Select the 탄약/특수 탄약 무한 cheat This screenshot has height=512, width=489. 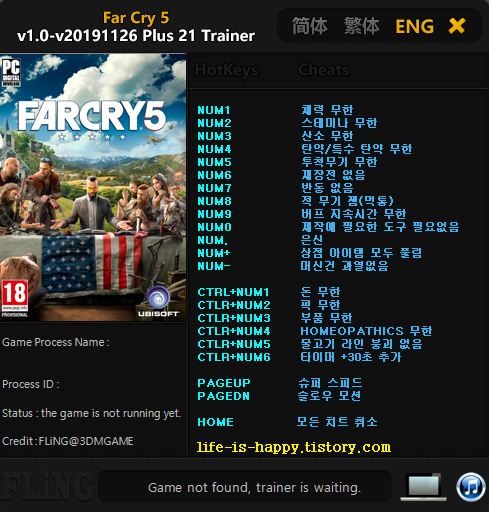(x=356, y=149)
